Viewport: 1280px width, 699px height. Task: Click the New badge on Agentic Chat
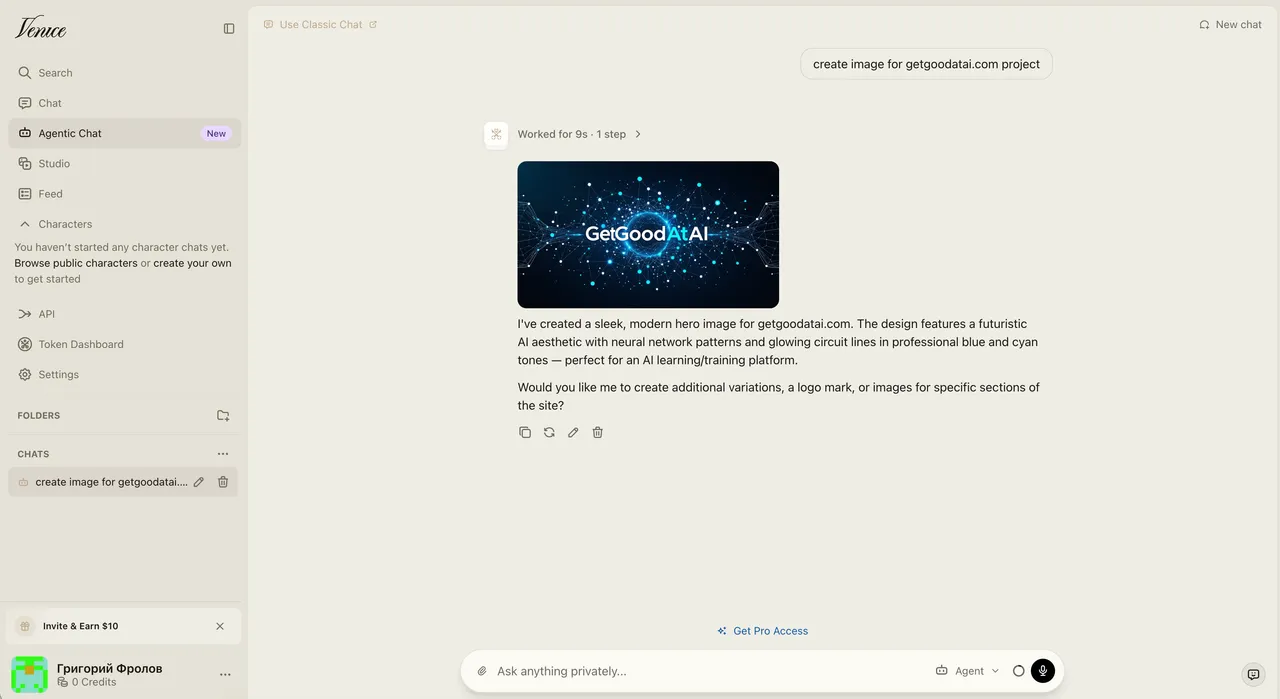click(216, 134)
